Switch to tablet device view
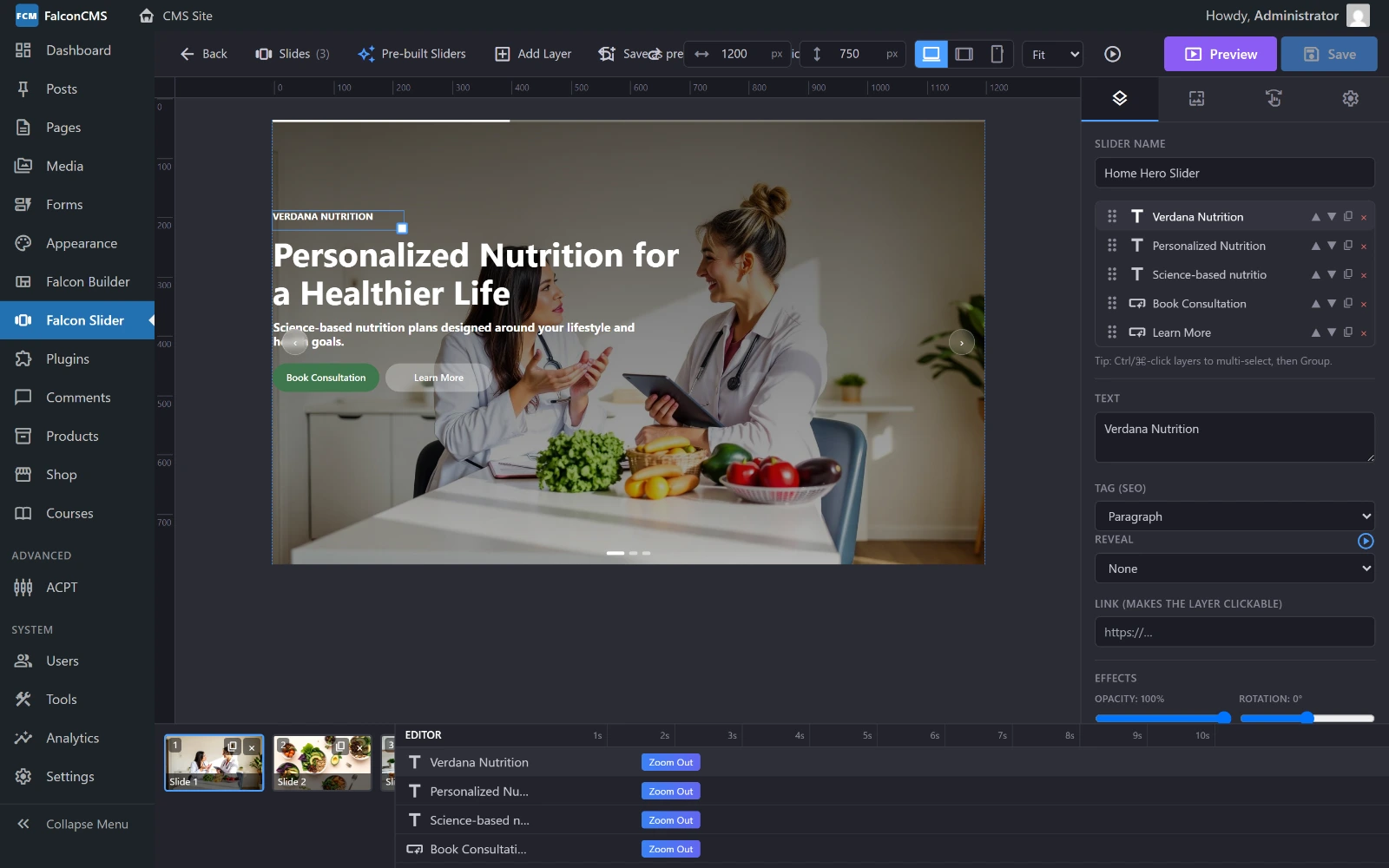The image size is (1389, 868). 964,54
